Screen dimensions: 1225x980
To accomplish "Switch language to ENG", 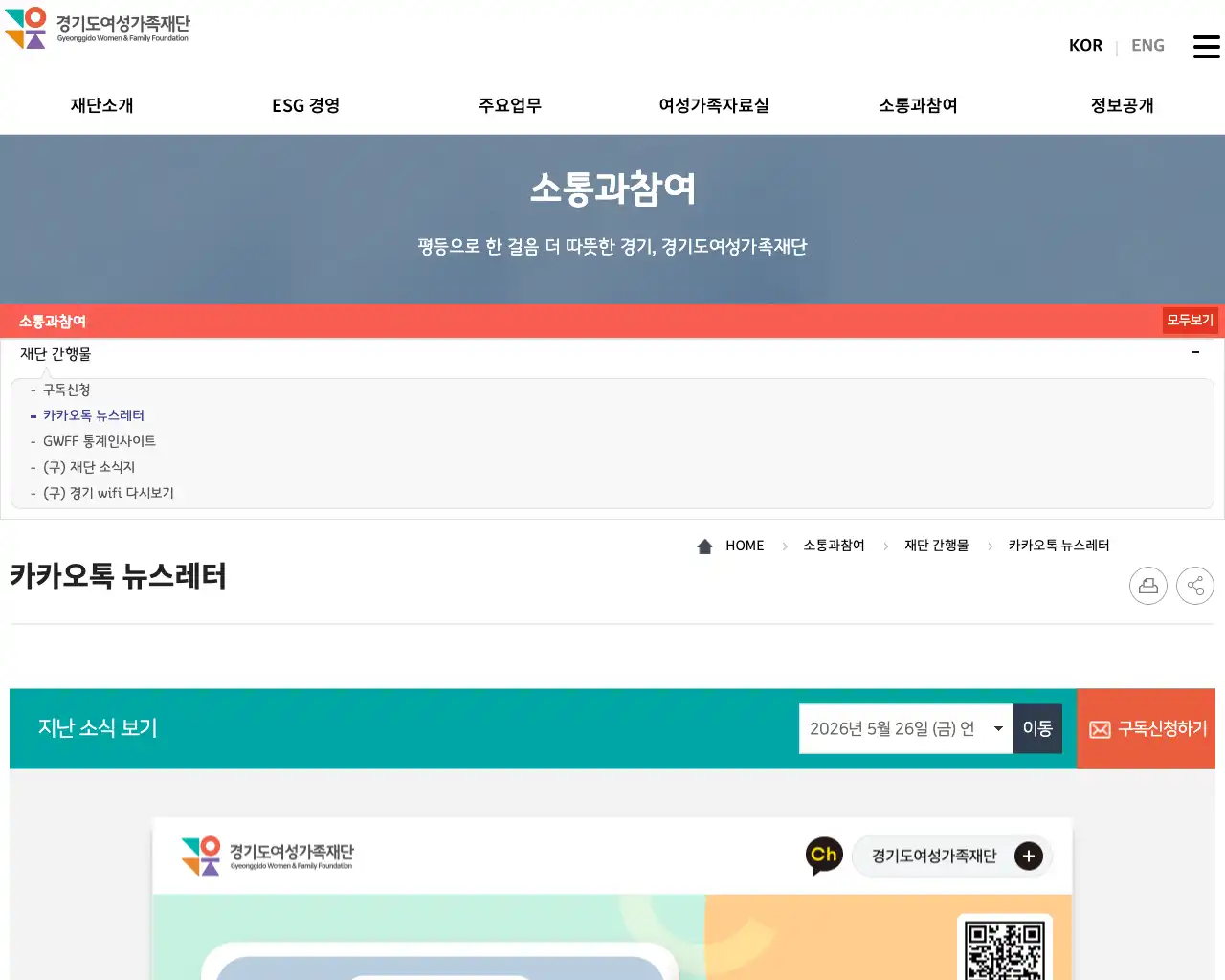I will 1147,46.
